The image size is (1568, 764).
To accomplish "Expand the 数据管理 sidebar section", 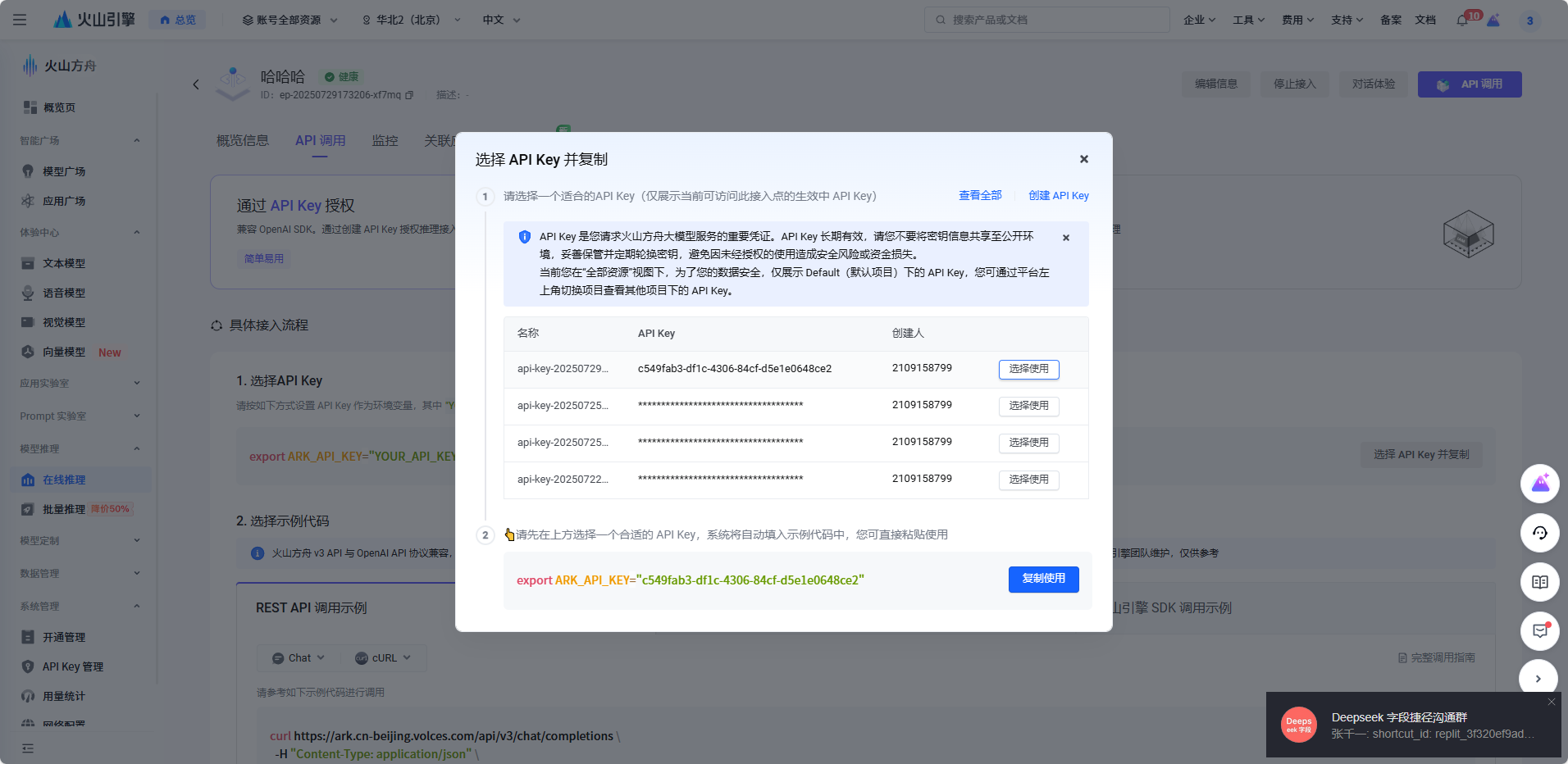I will (x=137, y=573).
